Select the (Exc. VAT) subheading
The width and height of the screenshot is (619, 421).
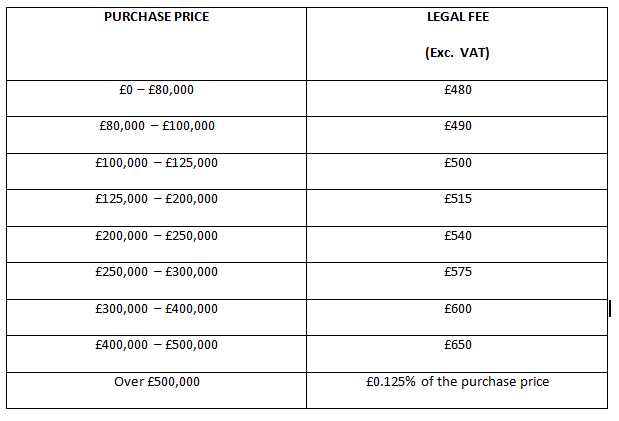pyautogui.click(x=457, y=53)
